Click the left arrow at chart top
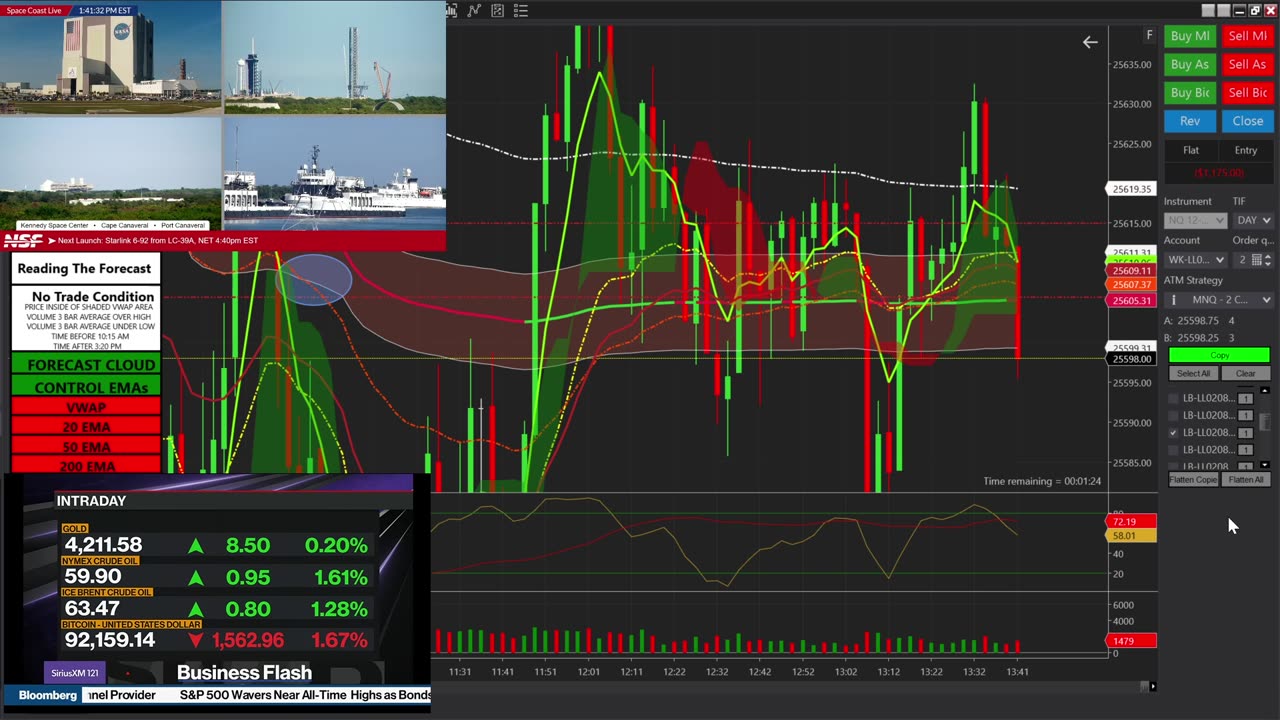This screenshot has height=720, width=1280. (1090, 42)
